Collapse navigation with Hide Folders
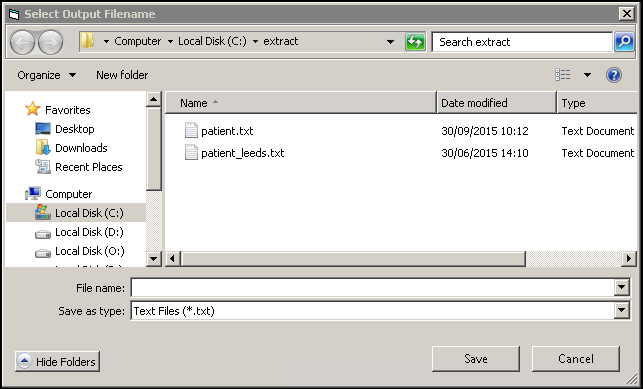643x389 pixels. [x=57, y=361]
